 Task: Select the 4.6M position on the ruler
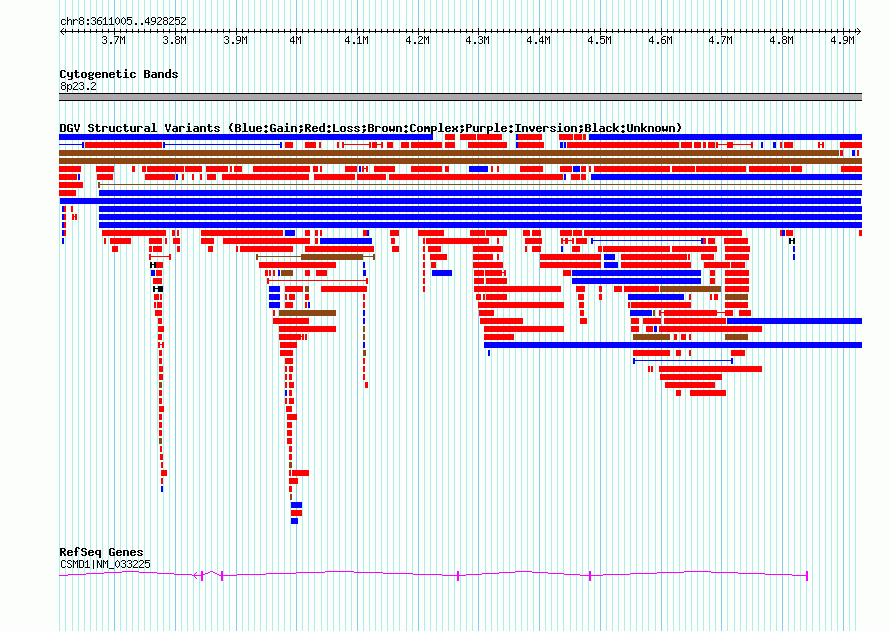coord(660,40)
